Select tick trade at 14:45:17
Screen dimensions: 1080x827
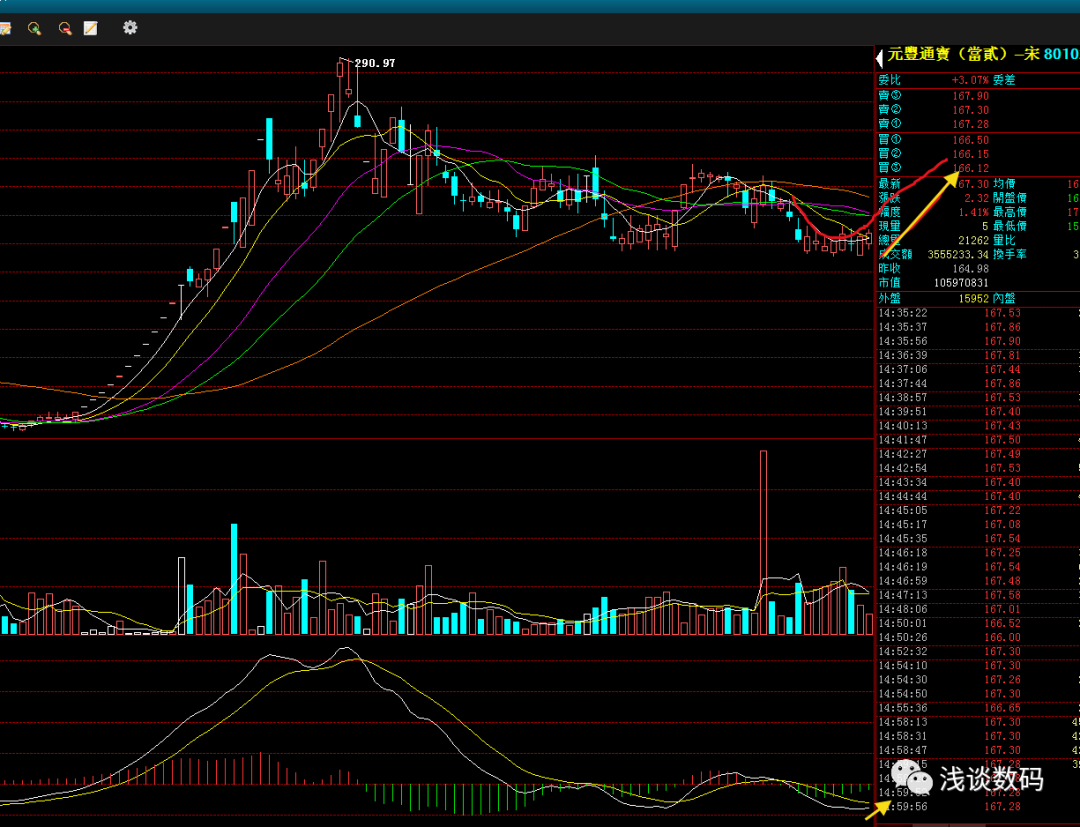pyautogui.click(x=977, y=525)
